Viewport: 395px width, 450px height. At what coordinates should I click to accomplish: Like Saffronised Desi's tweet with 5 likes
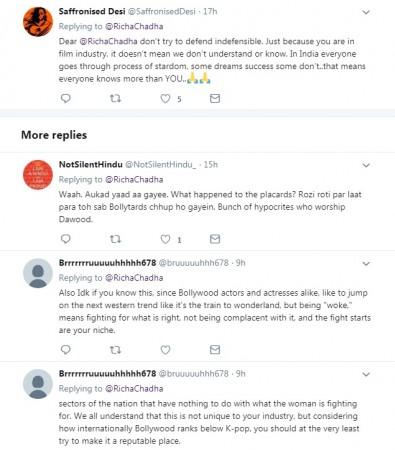point(165,98)
